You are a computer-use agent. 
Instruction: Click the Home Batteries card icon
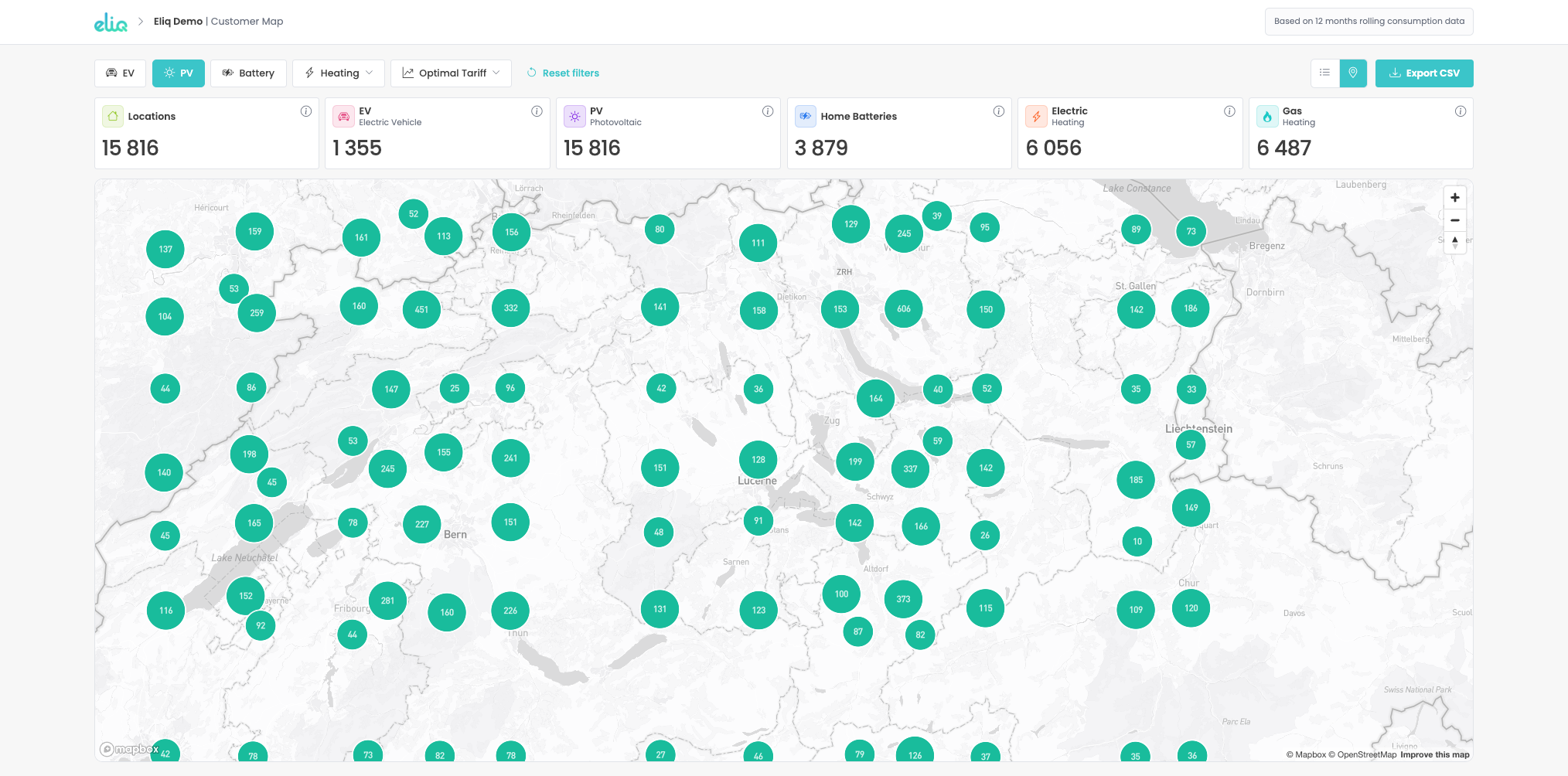tap(806, 116)
